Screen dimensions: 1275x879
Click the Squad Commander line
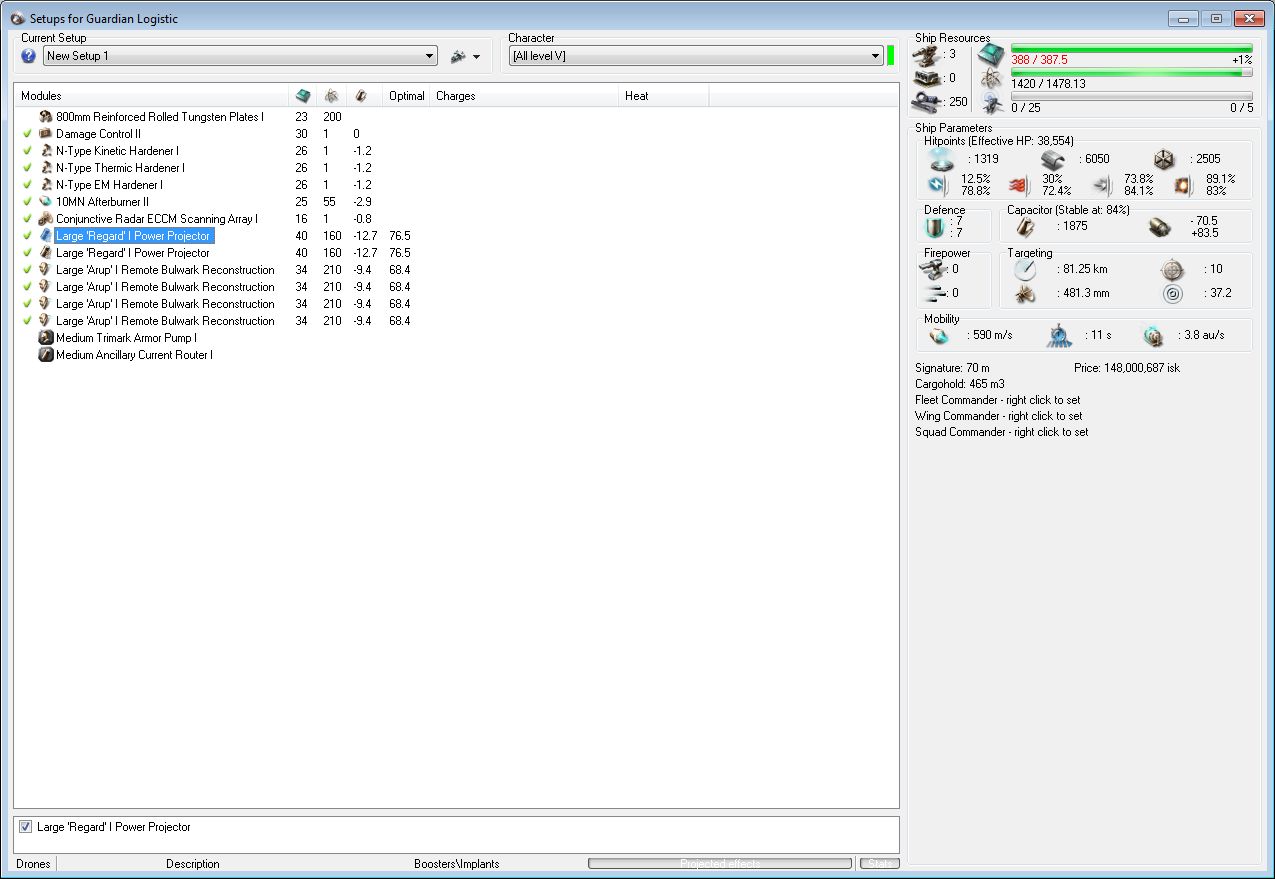pos(1002,432)
